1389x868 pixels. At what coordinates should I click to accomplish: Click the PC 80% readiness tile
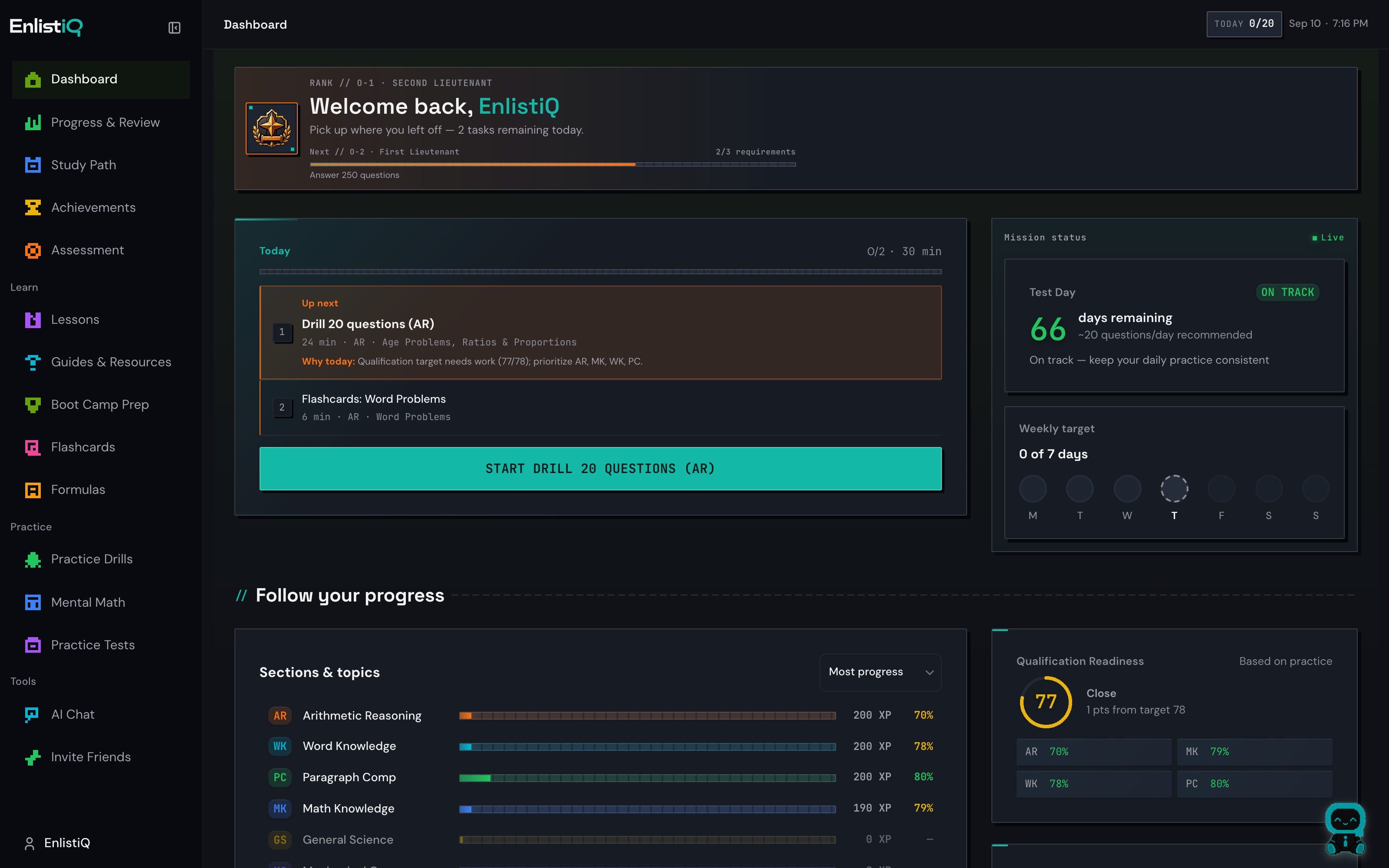click(x=1255, y=784)
